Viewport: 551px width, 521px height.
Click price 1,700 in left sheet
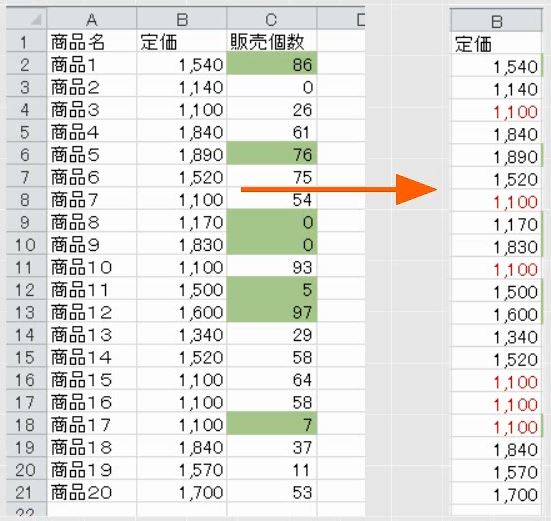click(182, 491)
